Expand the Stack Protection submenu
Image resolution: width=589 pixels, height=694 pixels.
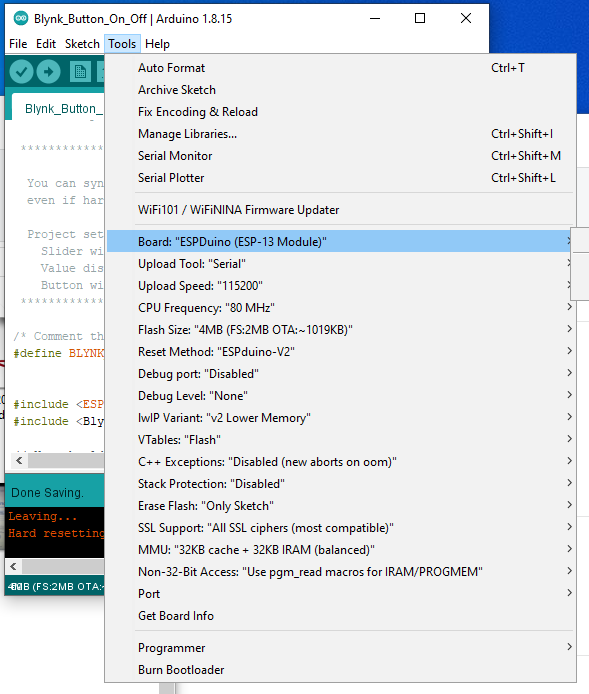pyautogui.click(x=341, y=484)
